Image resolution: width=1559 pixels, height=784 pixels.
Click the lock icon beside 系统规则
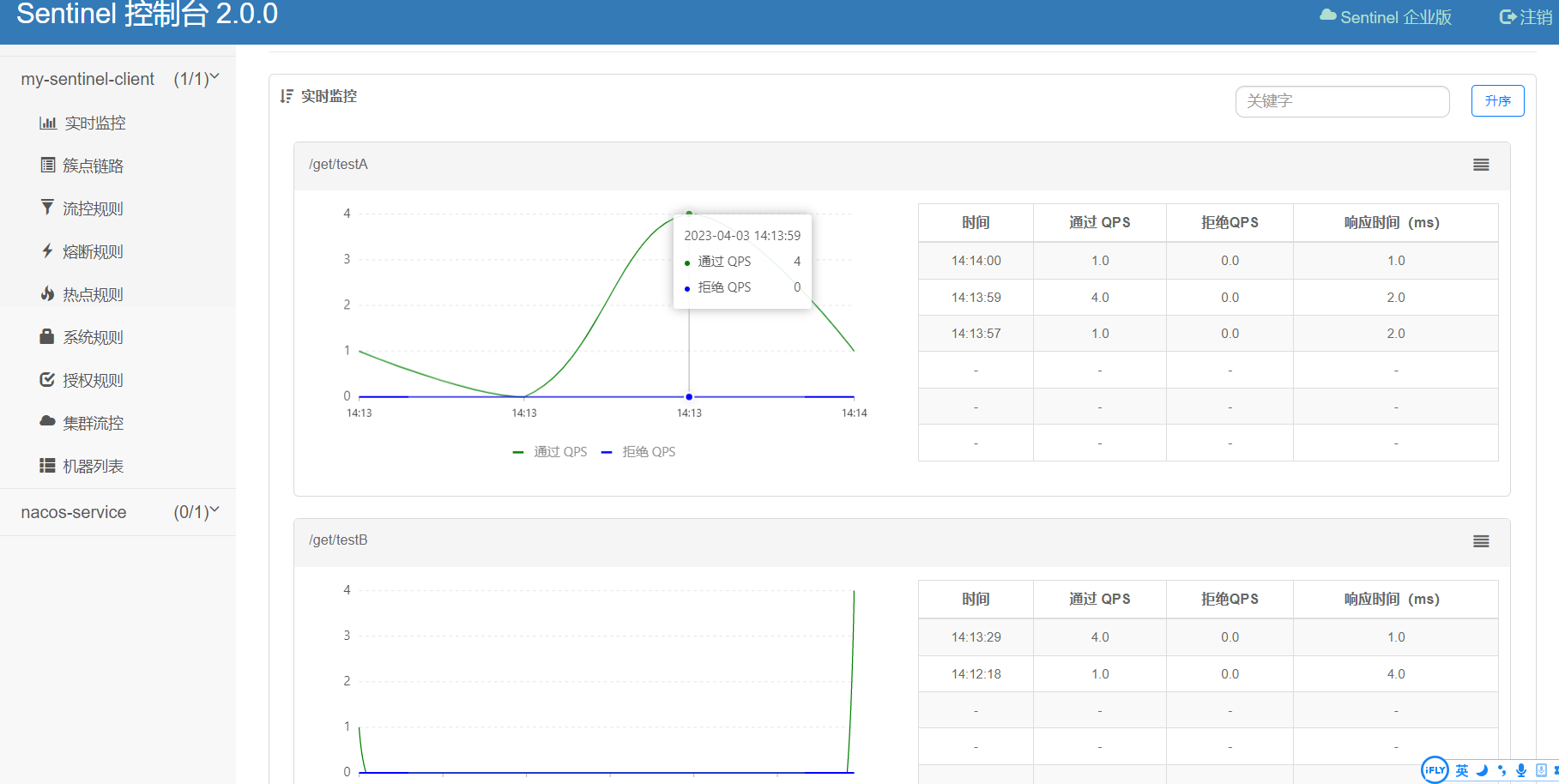pos(47,336)
